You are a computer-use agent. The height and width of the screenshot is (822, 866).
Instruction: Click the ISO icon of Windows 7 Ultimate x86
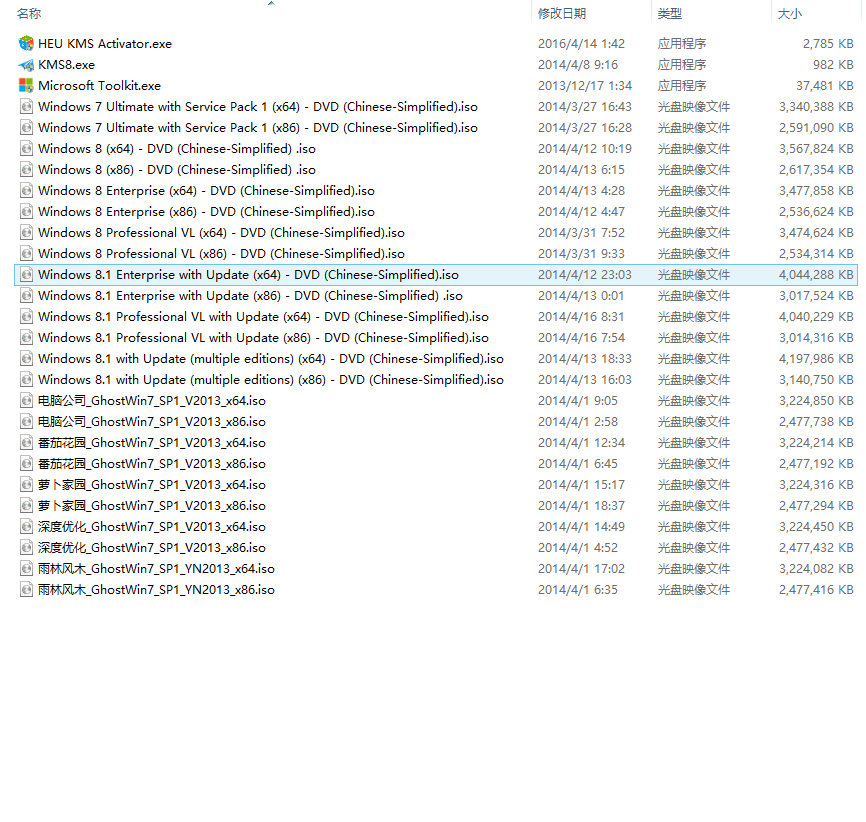tap(26, 128)
